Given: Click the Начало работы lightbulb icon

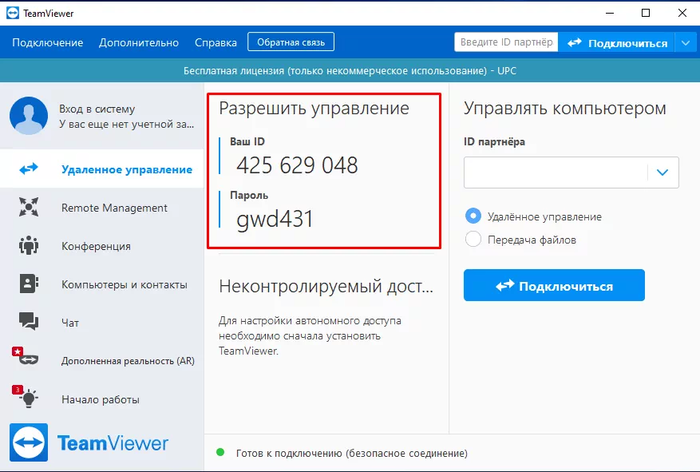Looking at the screenshot, I should click(29, 398).
